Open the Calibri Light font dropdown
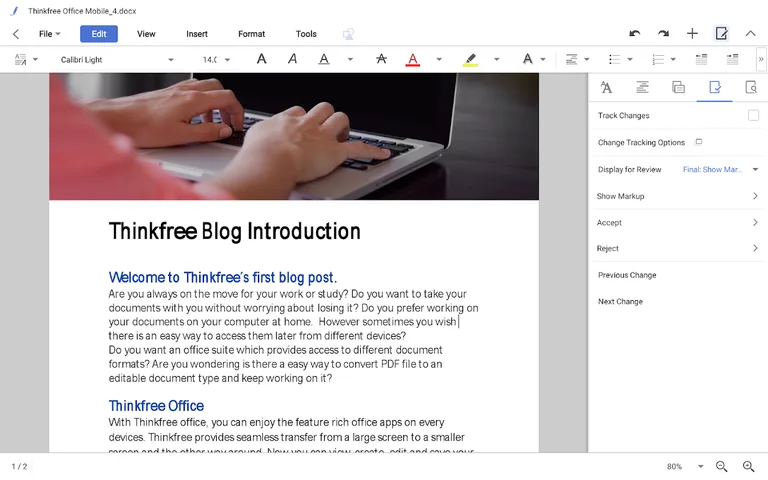 (116, 60)
